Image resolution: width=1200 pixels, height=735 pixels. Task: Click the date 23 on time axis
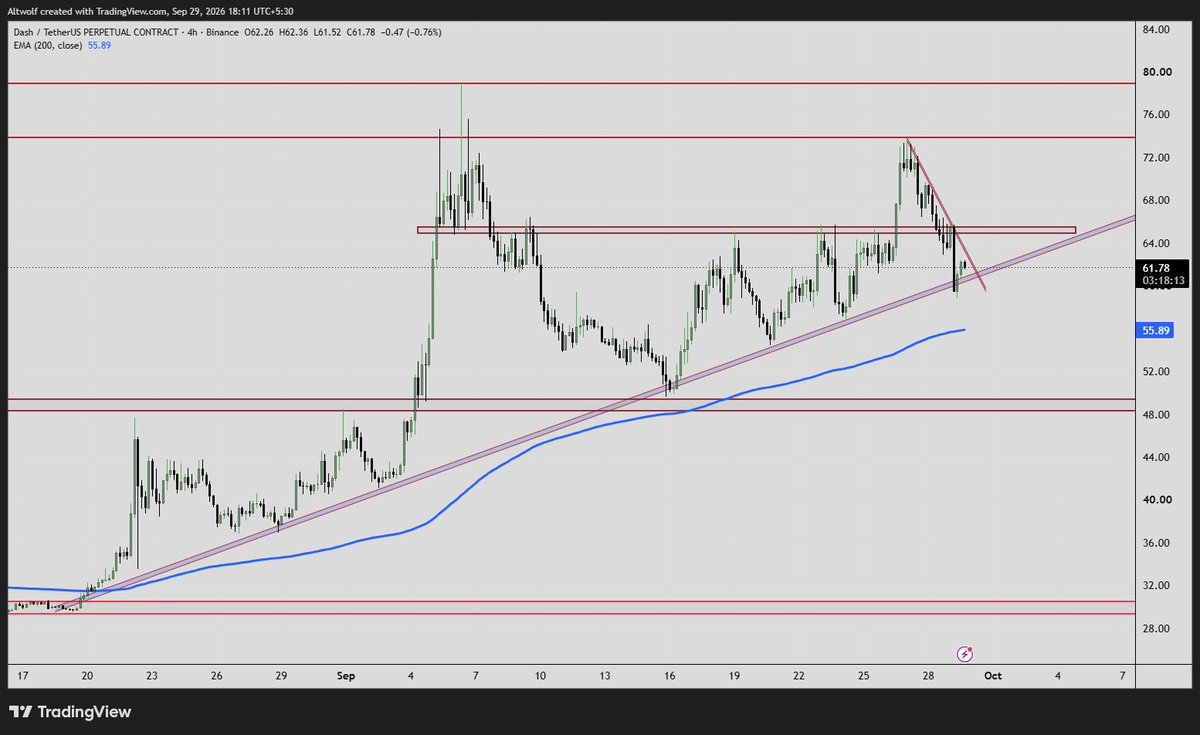(152, 676)
